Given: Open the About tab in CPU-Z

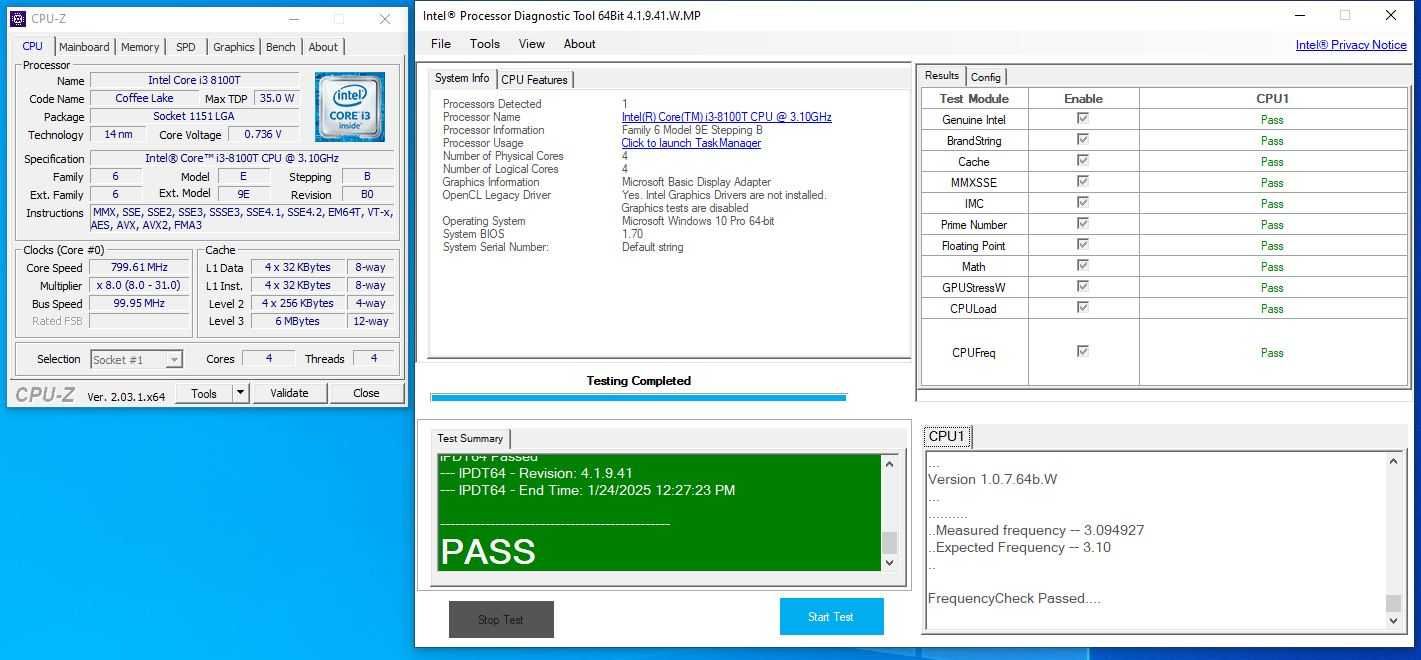Looking at the screenshot, I should point(323,47).
